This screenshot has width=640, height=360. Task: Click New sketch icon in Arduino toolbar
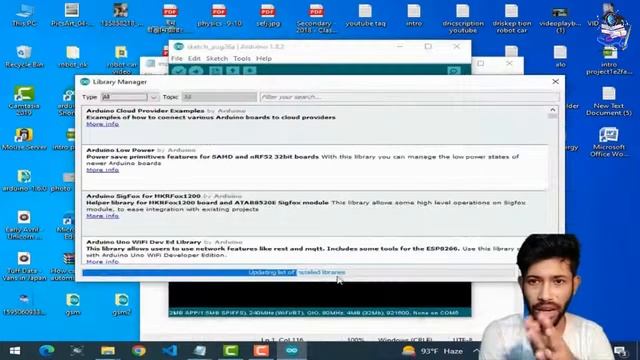point(216,71)
